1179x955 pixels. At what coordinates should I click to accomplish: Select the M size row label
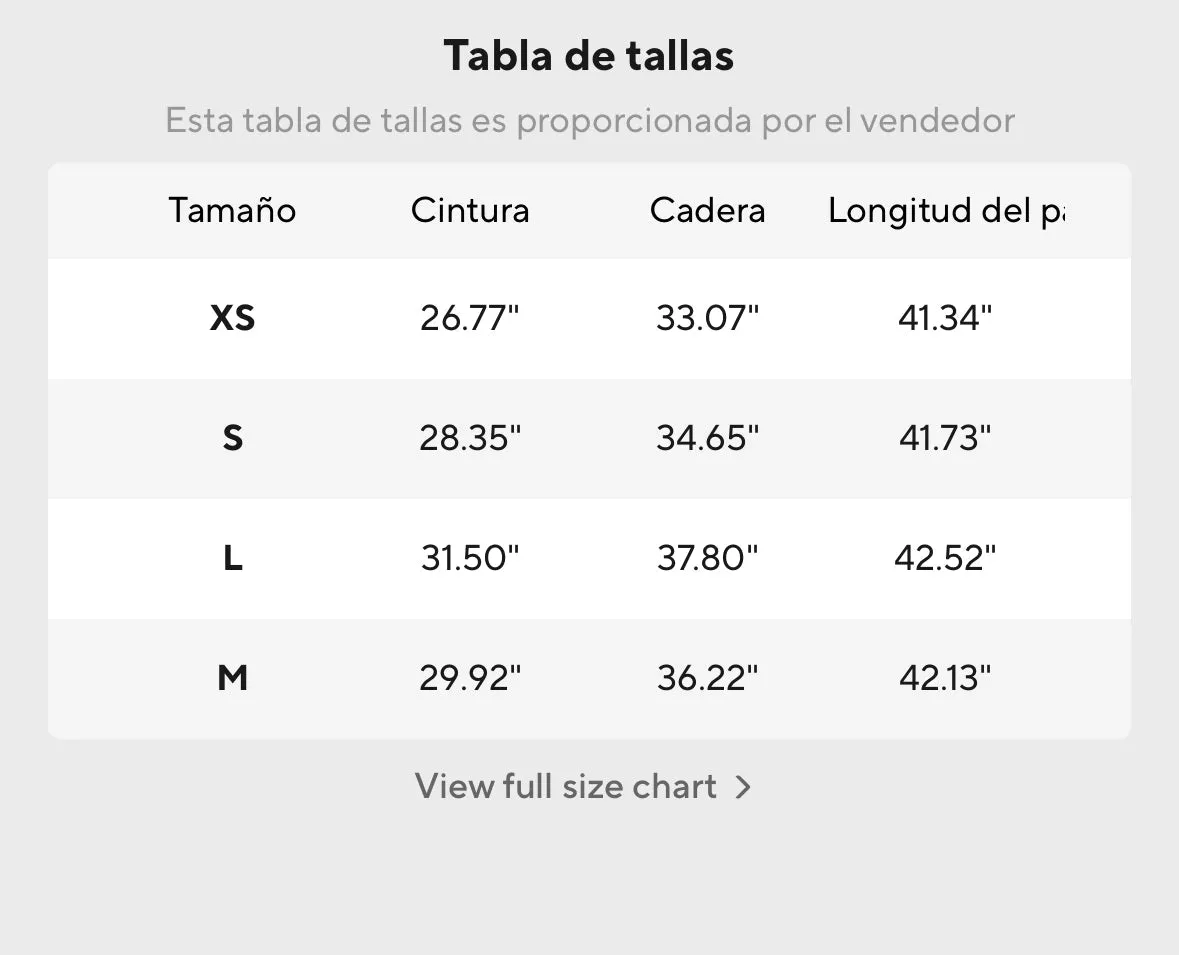tap(232, 678)
